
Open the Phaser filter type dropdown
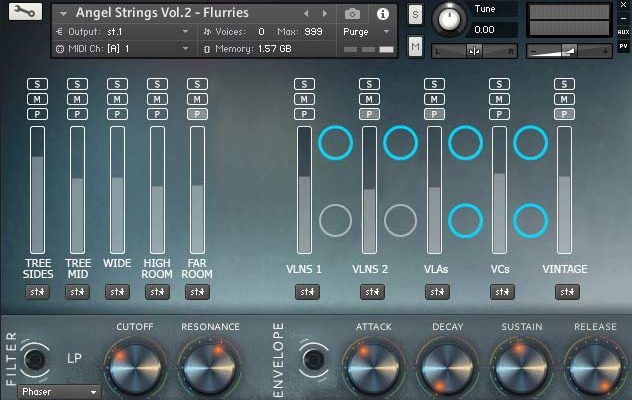[60, 392]
